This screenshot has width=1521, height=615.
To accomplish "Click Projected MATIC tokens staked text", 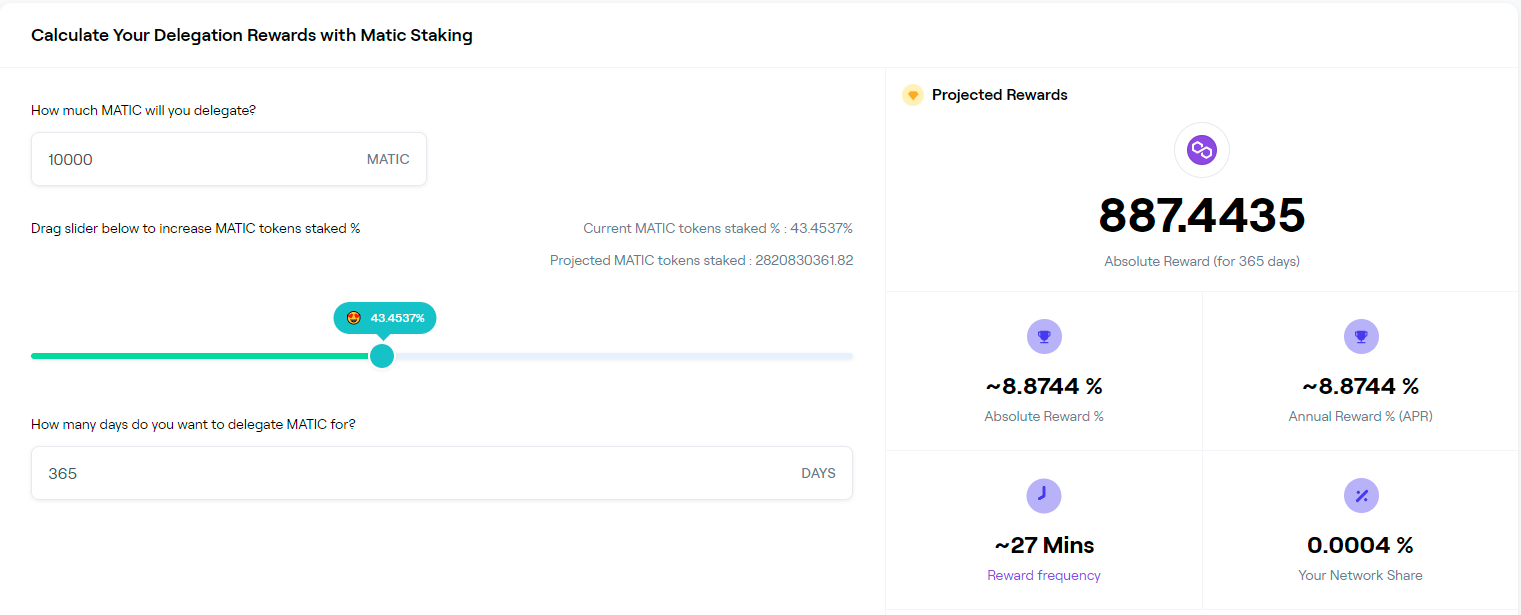I will pyautogui.click(x=701, y=260).
